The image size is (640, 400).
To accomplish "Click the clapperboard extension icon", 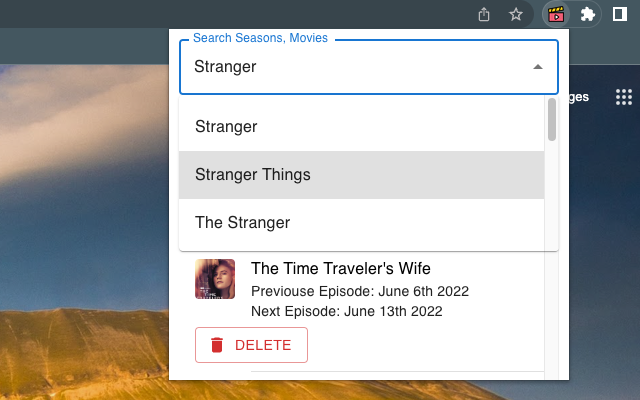I will click(x=556, y=14).
